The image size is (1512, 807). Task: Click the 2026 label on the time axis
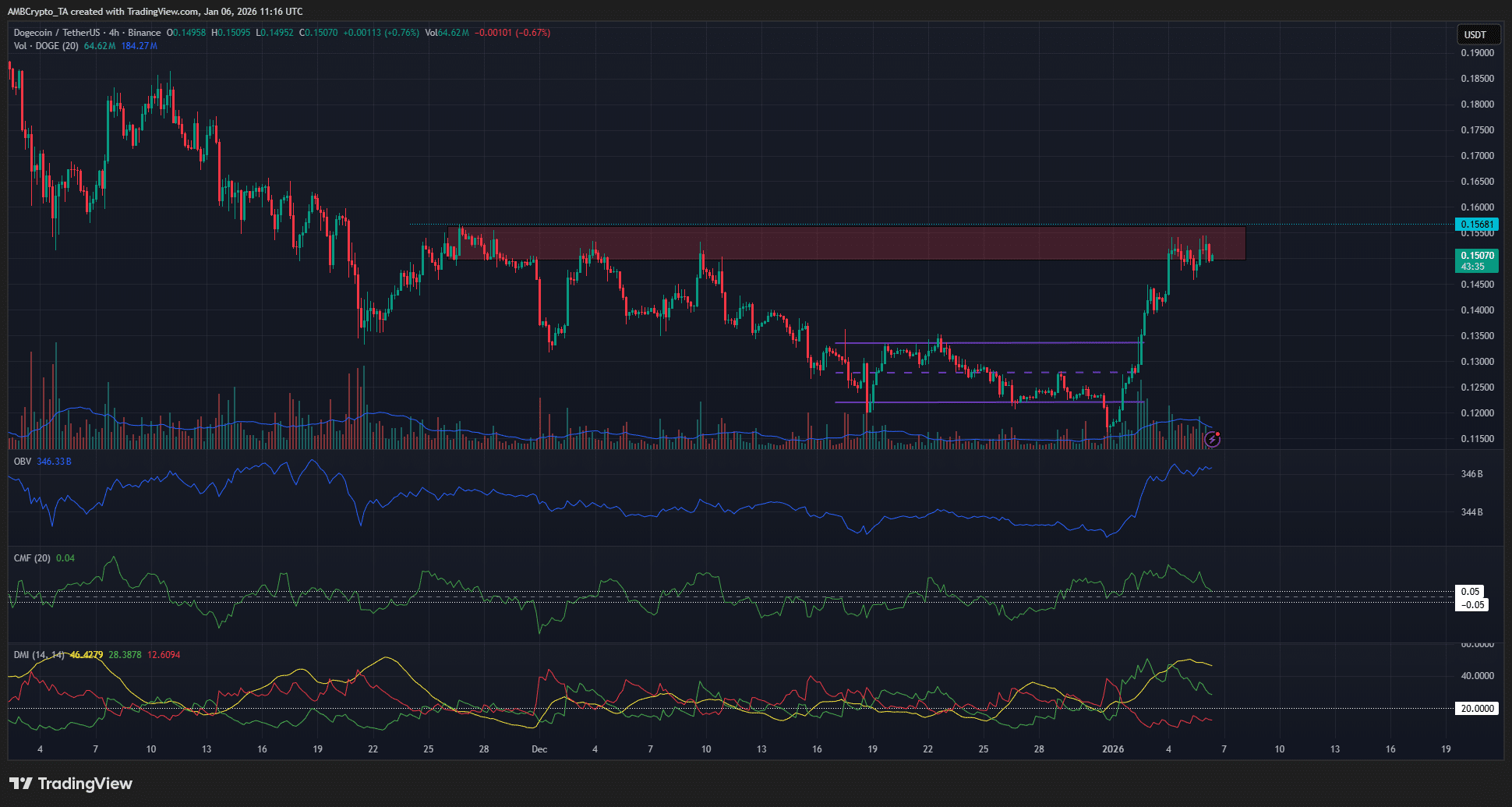point(1112,749)
